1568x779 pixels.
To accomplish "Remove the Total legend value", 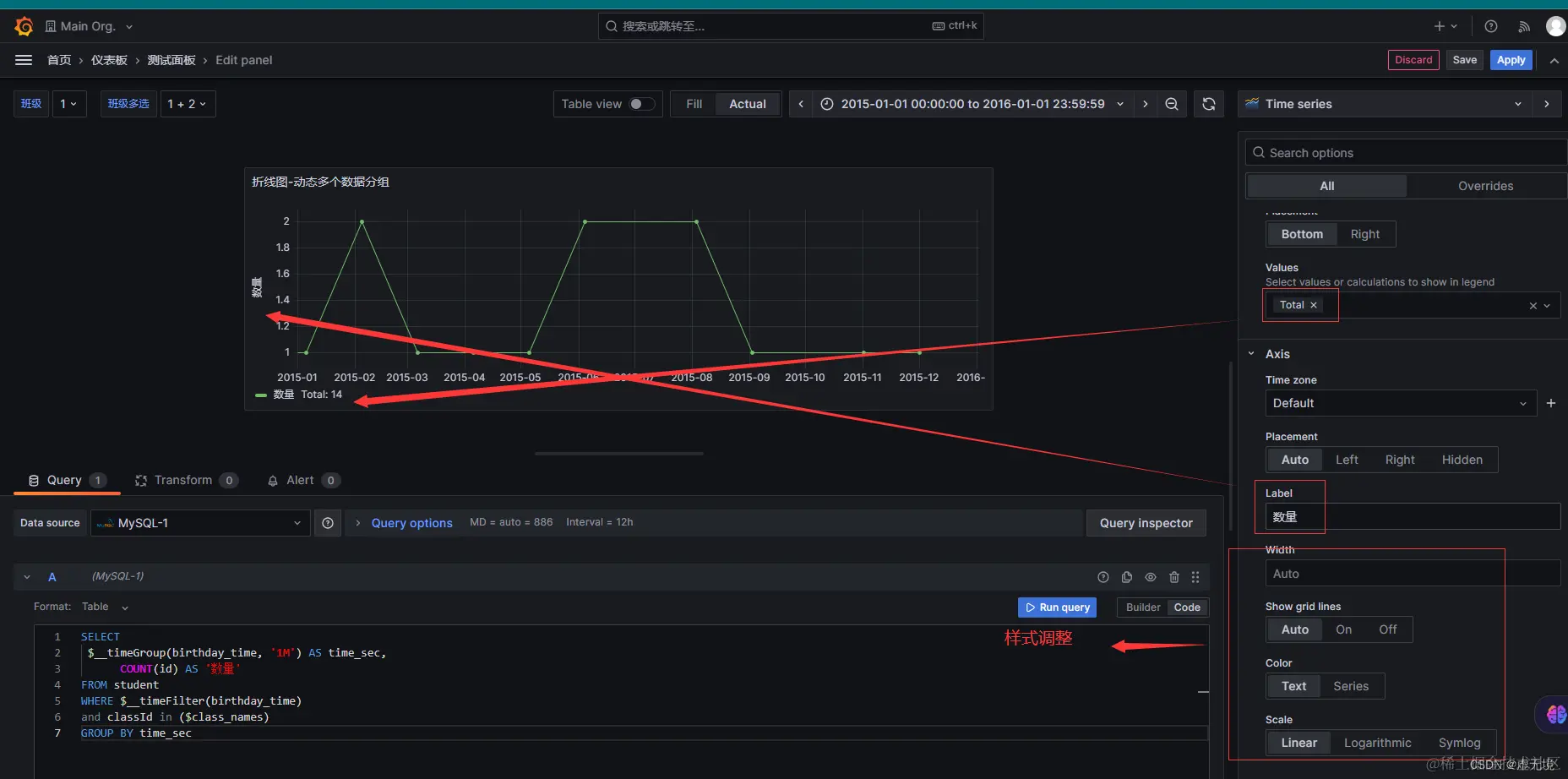I will tap(1314, 305).
